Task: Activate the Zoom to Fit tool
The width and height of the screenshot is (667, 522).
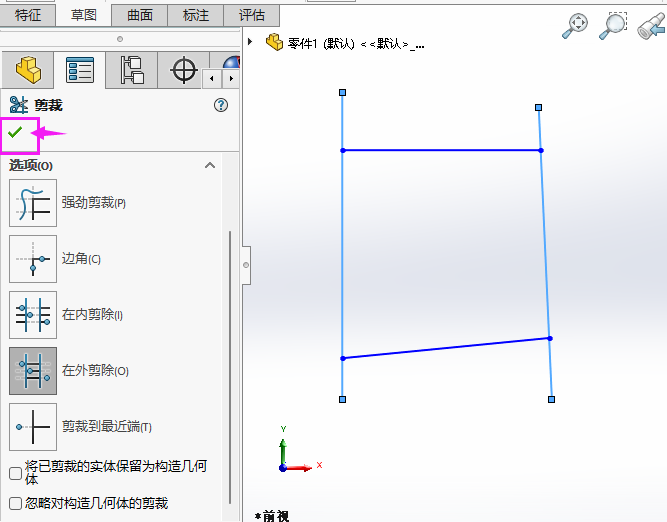Action: click(x=575, y=26)
